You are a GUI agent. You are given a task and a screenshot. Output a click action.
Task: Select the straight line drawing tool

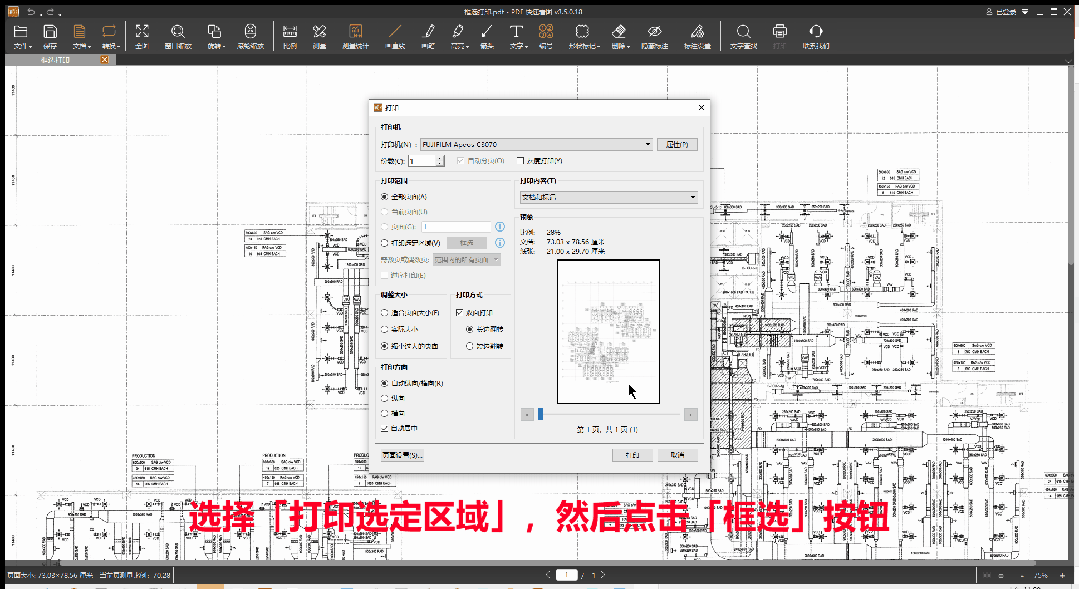tap(395, 32)
